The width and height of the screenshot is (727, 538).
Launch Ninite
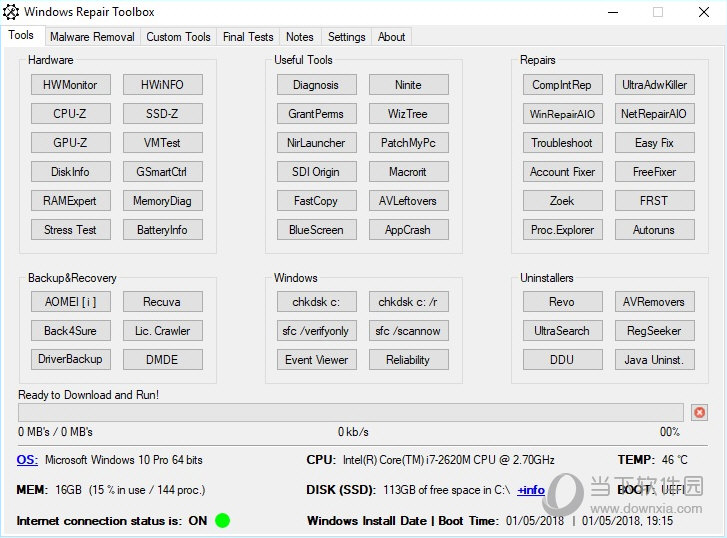(x=408, y=85)
